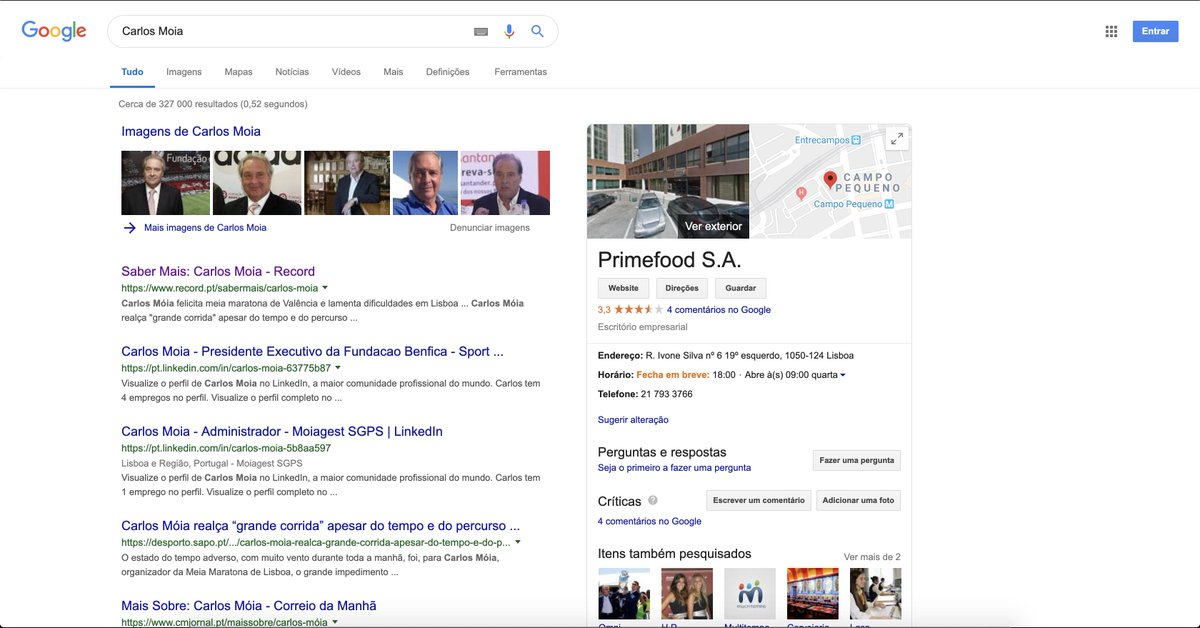1200x628 pixels.
Task: Click Mais imagens de Carlos Moia link
Action: (x=205, y=227)
